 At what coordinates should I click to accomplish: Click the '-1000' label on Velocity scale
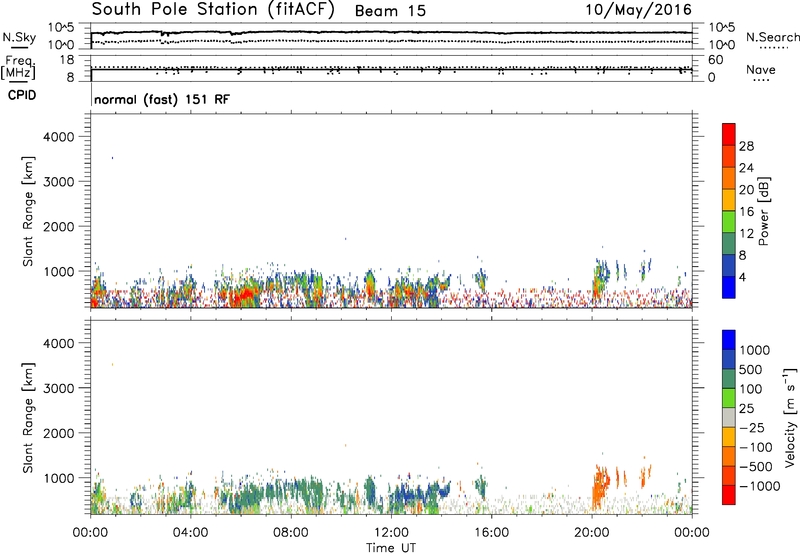pos(759,486)
